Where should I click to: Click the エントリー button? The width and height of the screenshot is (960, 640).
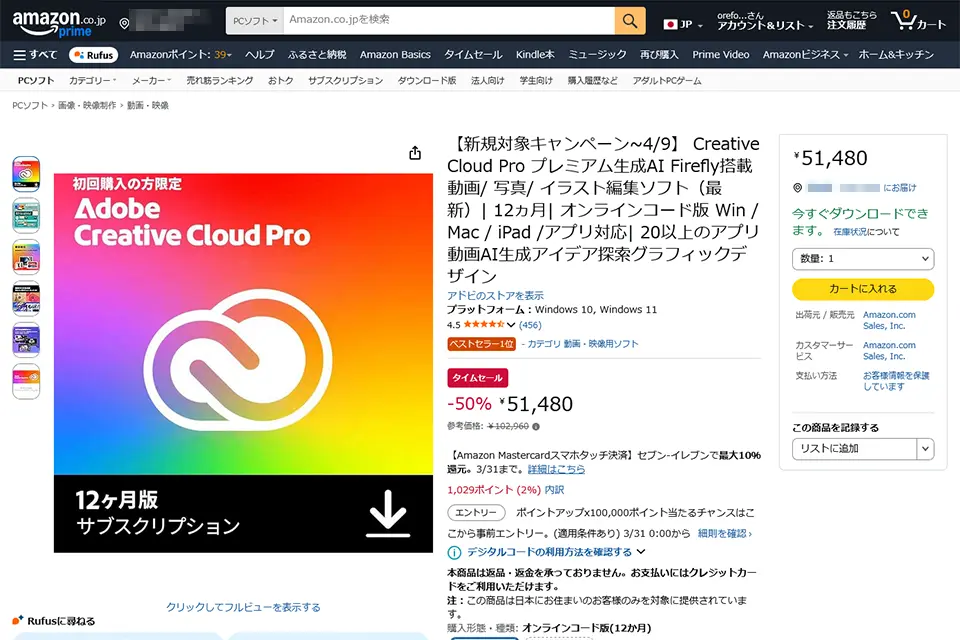pos(476,512)
